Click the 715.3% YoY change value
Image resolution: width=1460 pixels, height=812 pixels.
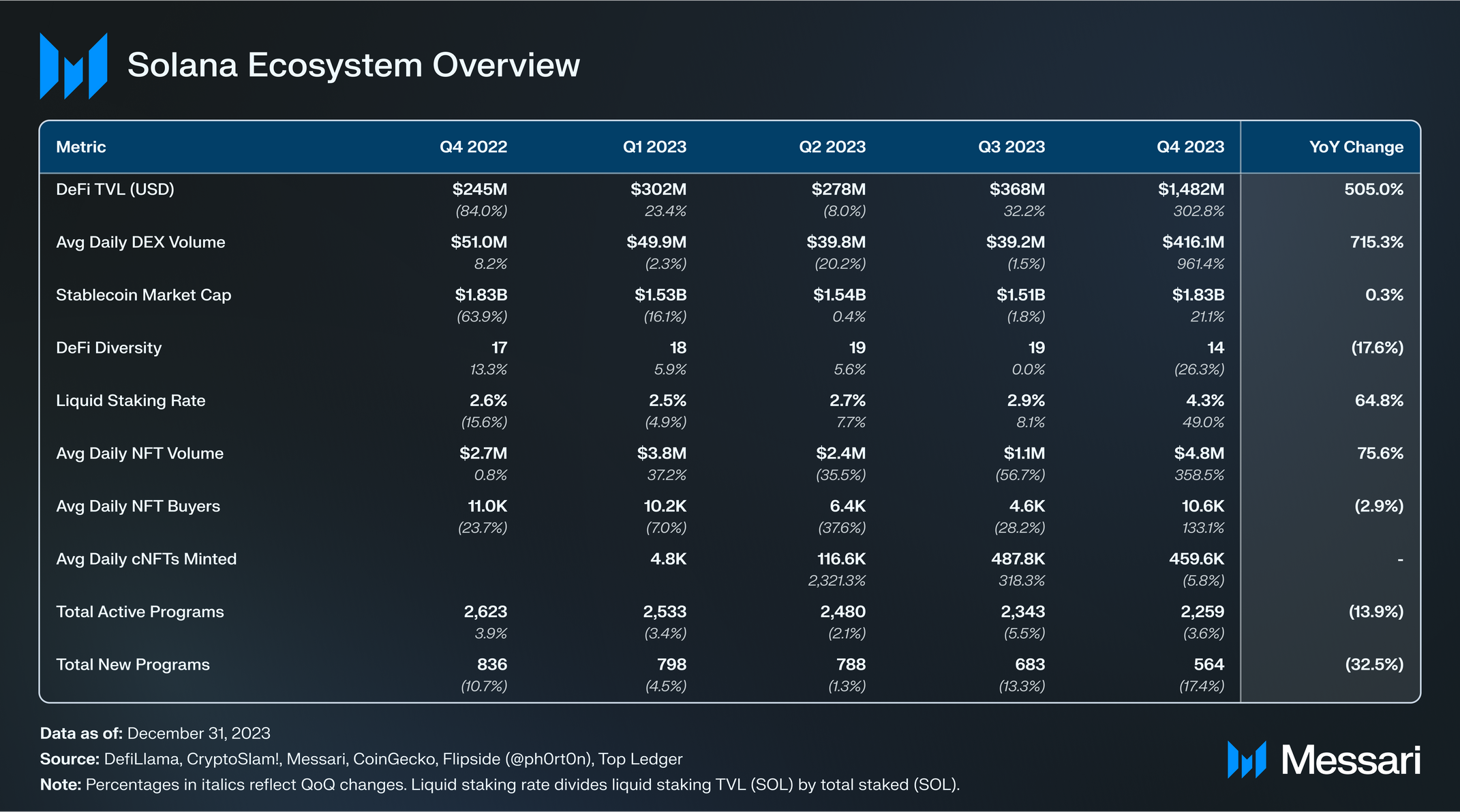1376,243
